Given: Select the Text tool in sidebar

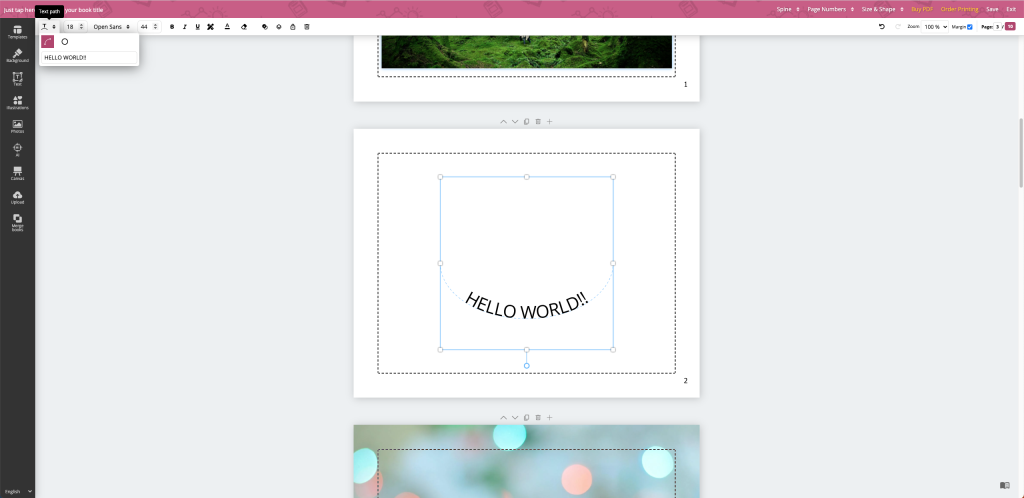Looking at the screenshot, I should pyautogui.click(x=18, y=79).
